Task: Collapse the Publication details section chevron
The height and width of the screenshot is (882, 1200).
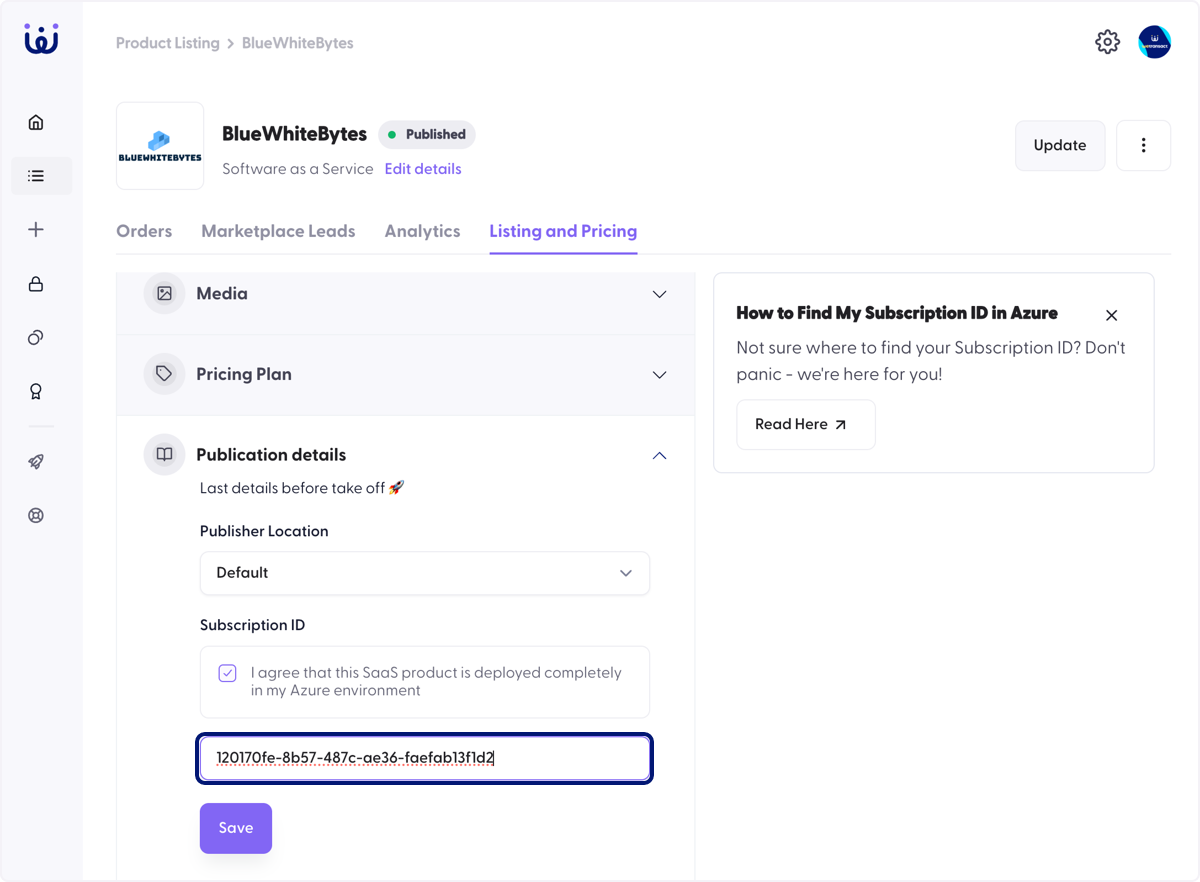Action: [659, 455]
